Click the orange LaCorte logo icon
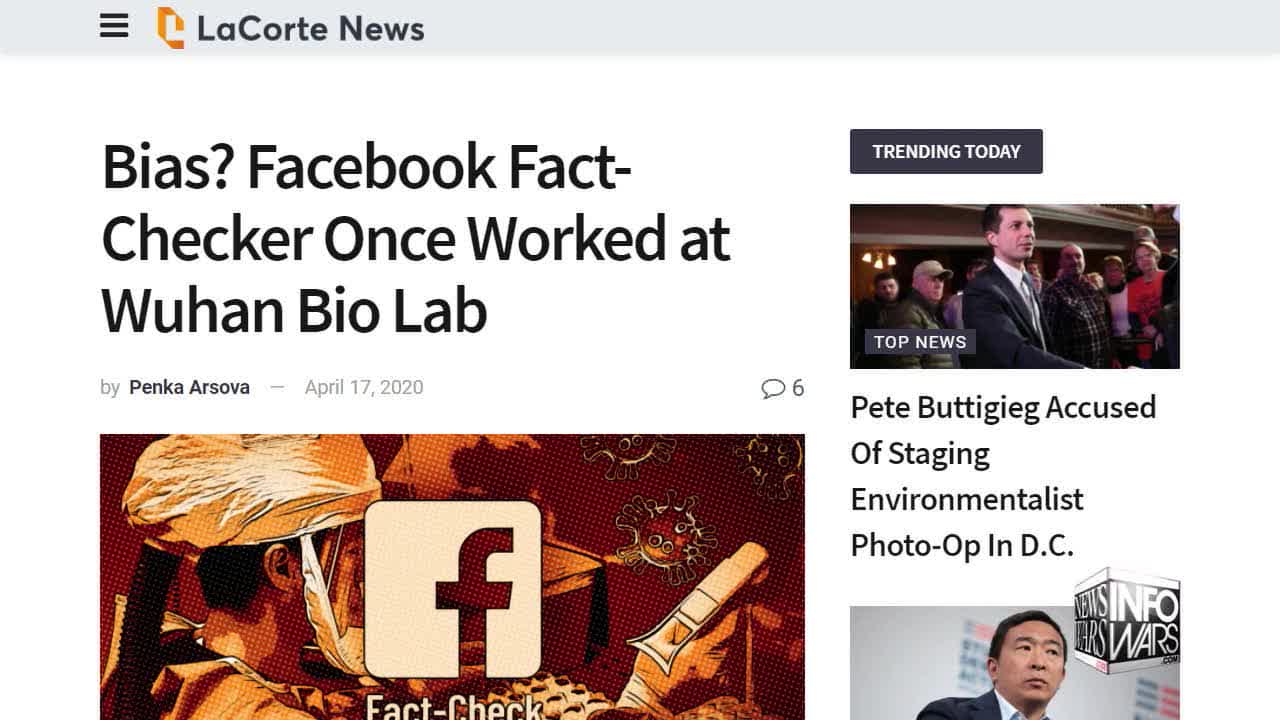This screenshot has width=1280, height=720. (171, 28)
